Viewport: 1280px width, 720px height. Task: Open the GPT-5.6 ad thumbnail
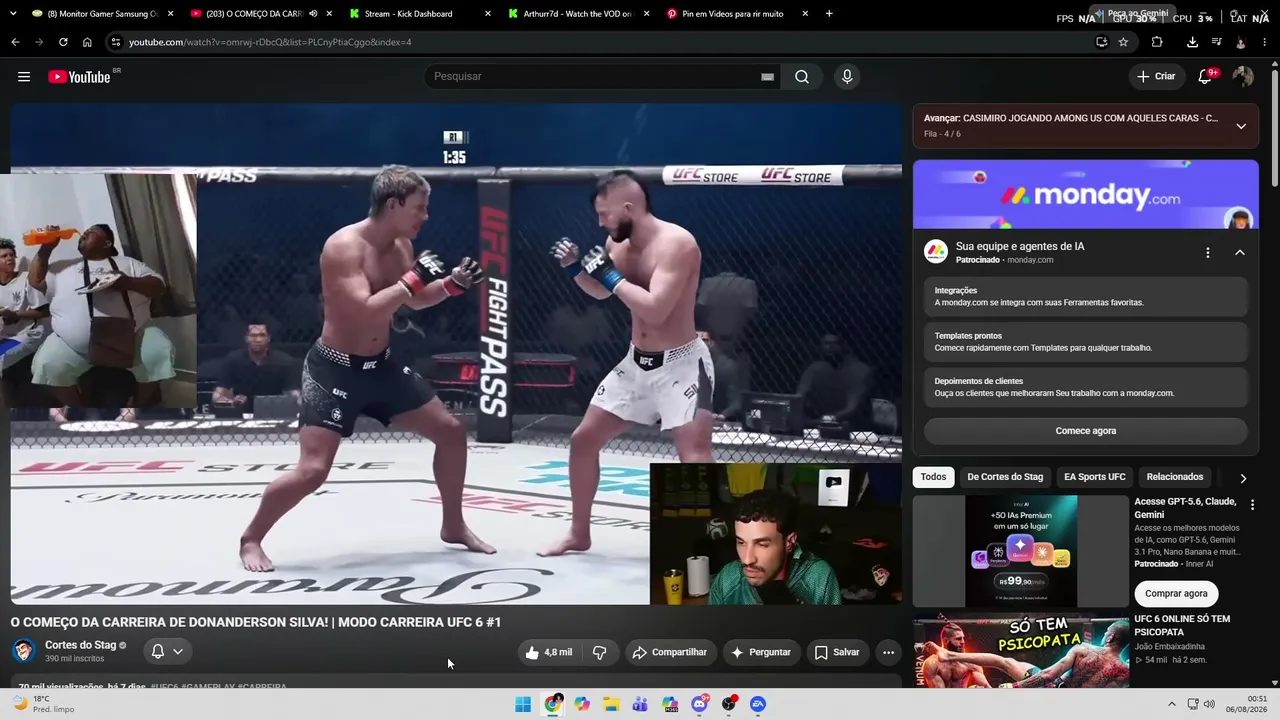pyautogui.click(x=1021, y=551)
